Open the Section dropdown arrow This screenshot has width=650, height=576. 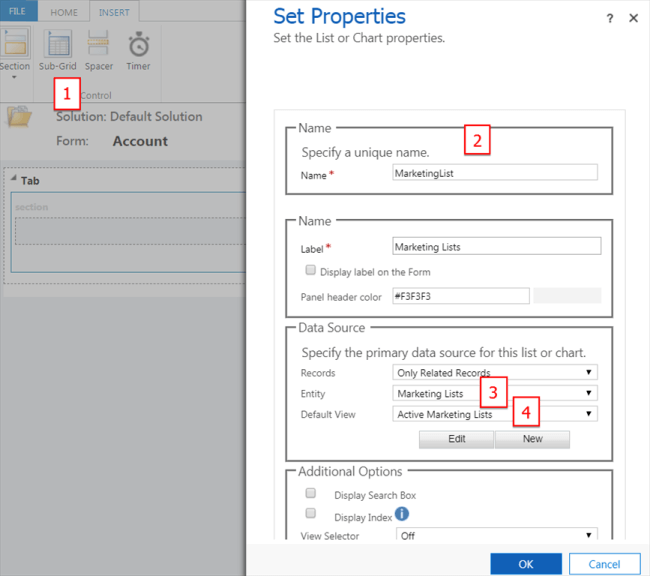(14, 78)
